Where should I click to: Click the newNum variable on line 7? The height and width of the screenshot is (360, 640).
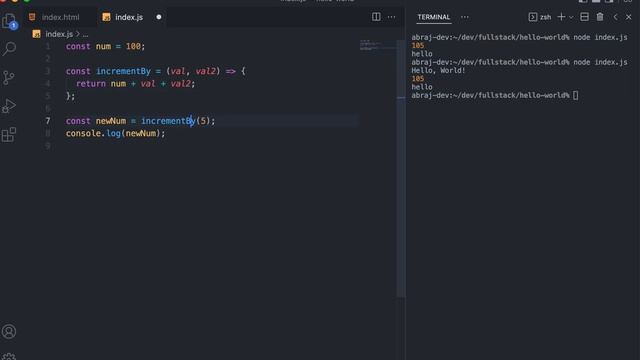[111, 121]
